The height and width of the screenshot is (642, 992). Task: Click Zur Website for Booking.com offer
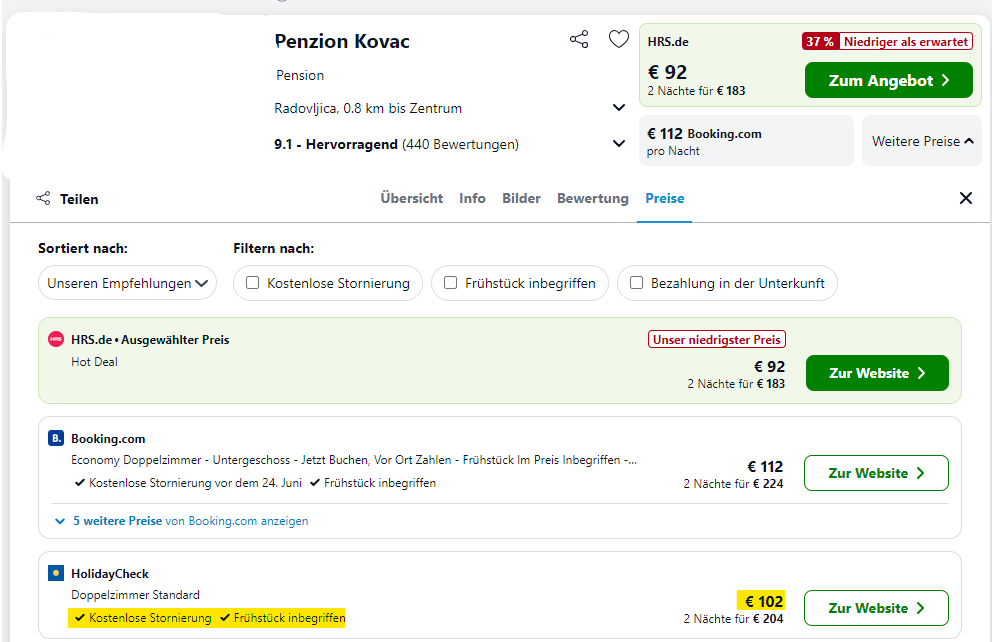pos(876,473)
